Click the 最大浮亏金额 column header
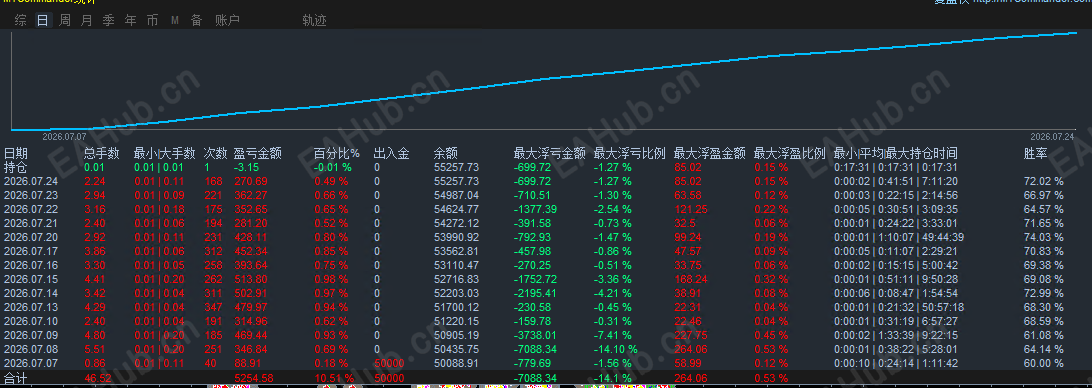This screenshot has height=388, width=1092. (x=549, y=153)
